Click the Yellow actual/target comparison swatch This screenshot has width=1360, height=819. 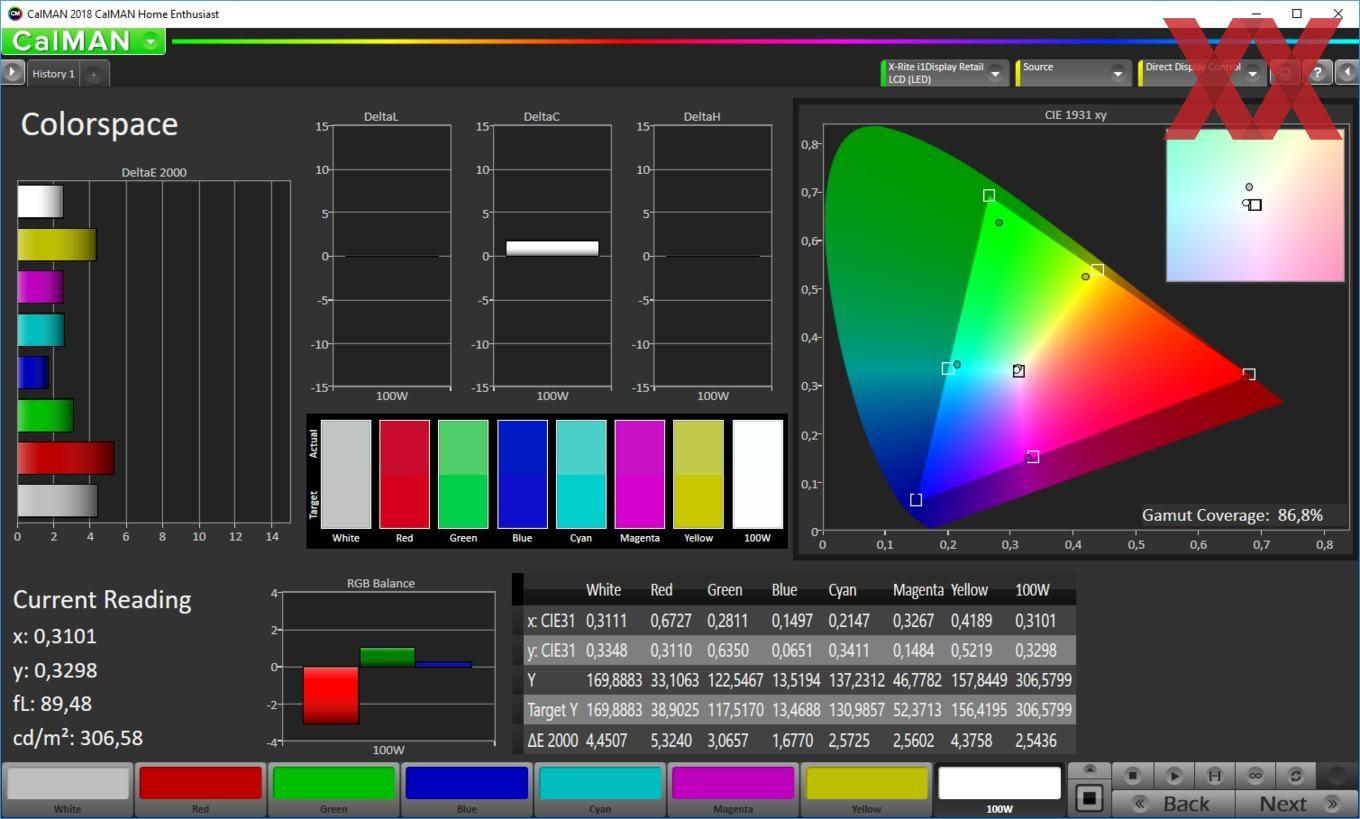tap(698, 474)
